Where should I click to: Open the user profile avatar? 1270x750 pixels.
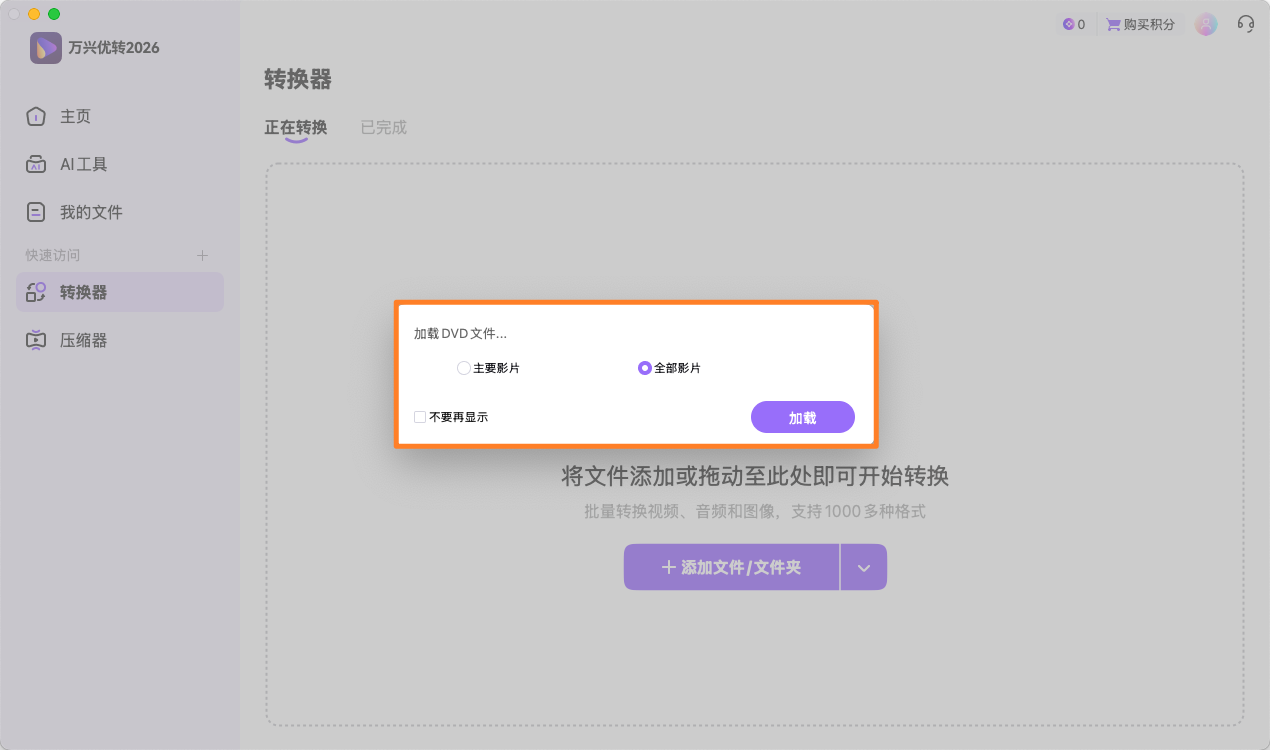click(x=1205, y=23)
